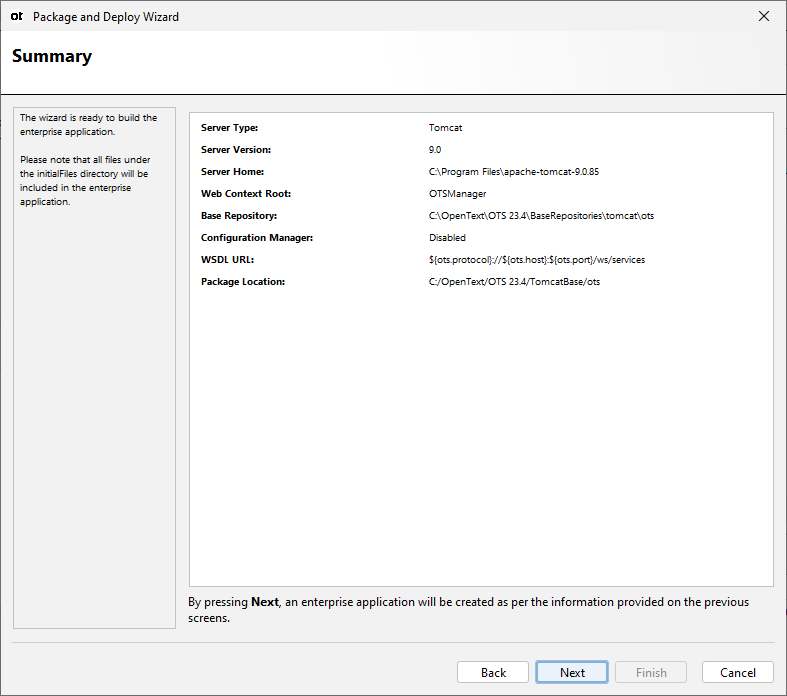Click the 9.0 server version value
Viewport: 787px width, 696px height.
click(x=435, y=150)
